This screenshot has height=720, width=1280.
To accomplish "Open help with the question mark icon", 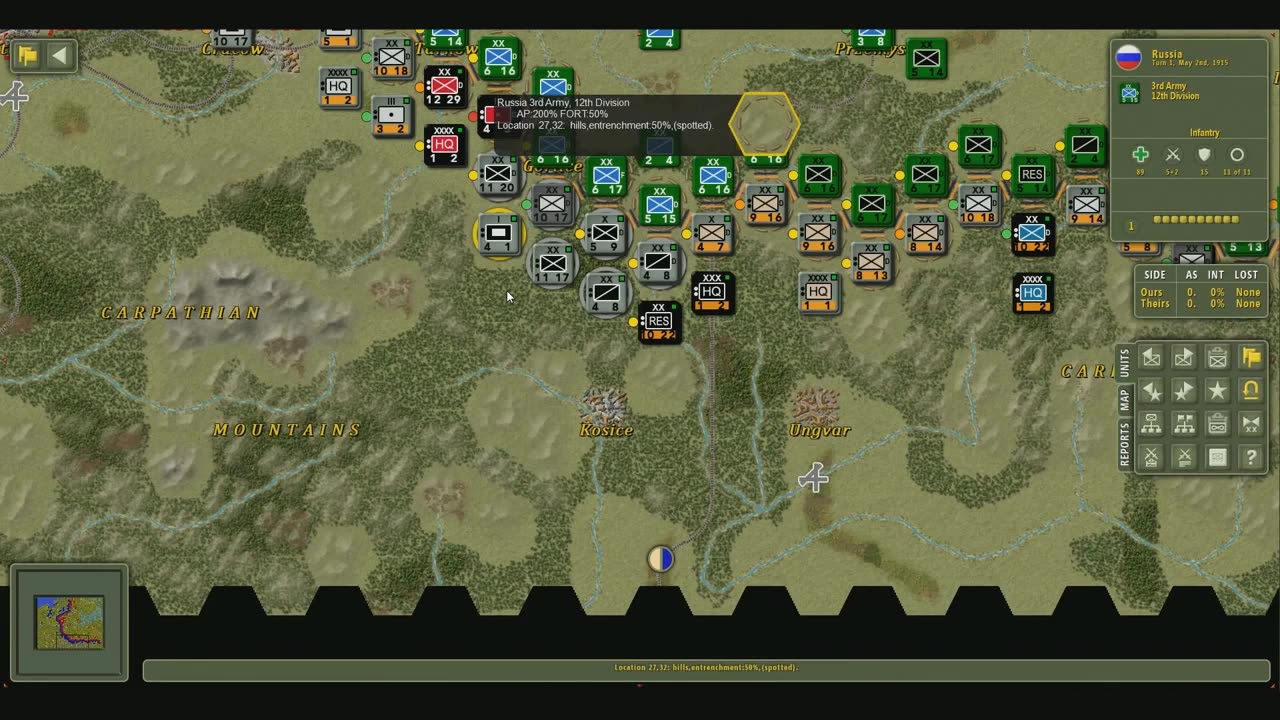I will pos(1250,457).
